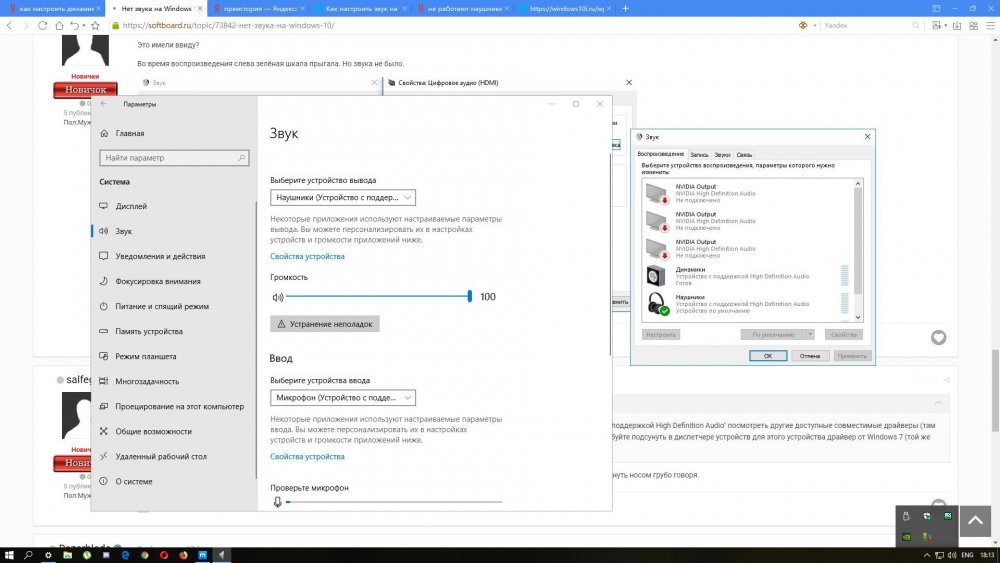Open Фокусировка внимания settings
Viewport: 1000px width, 563px height.
click(x=157, y=281)
